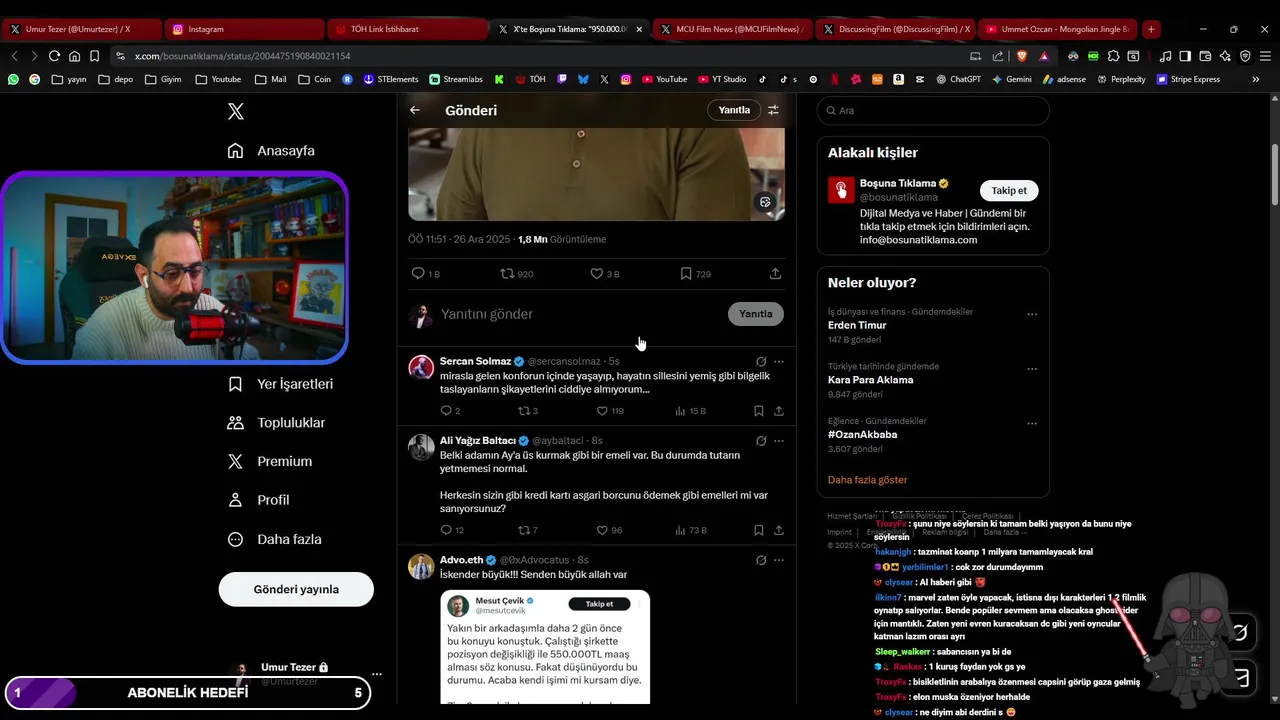Image resolution: width=1280 pixels, height=720 pixels.
Task: Click Takip et in quoted Mesut Çevik tweet
Action: click(599, 604)
